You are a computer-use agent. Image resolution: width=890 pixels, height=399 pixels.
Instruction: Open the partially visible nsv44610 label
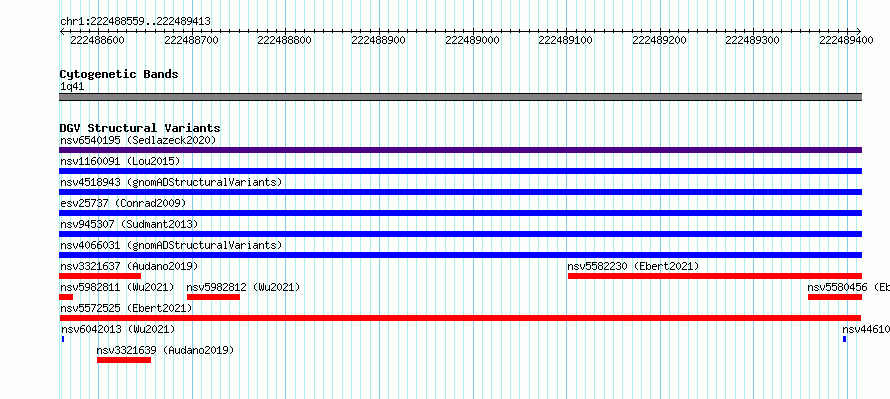coord(866,329)
